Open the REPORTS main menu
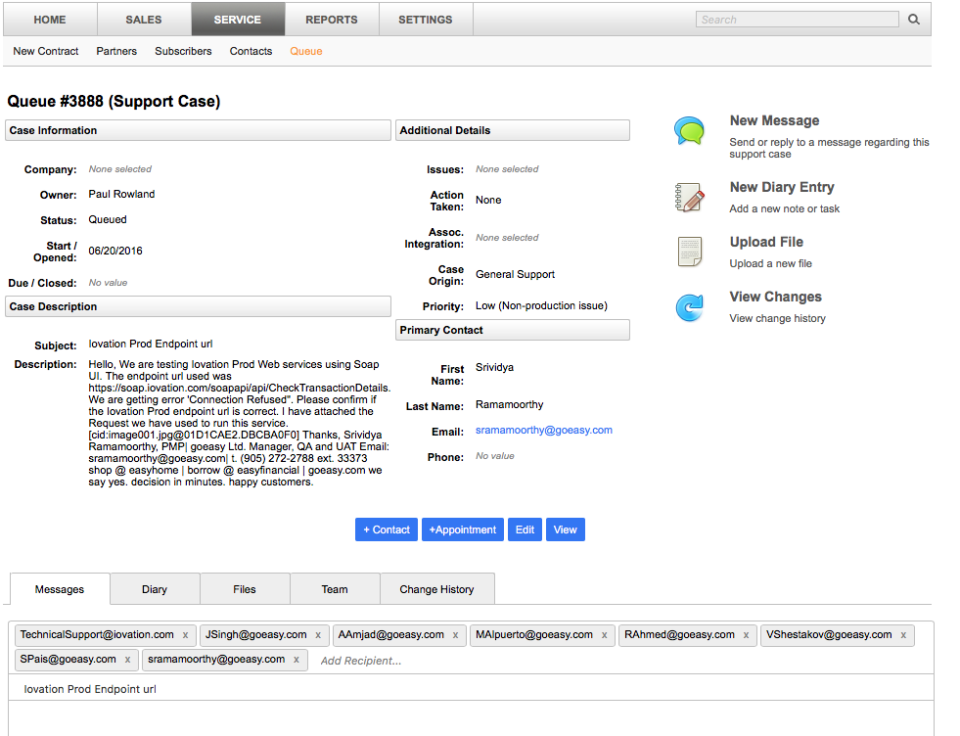The width and height of the screenshot is (960, 736). [331, 20]
